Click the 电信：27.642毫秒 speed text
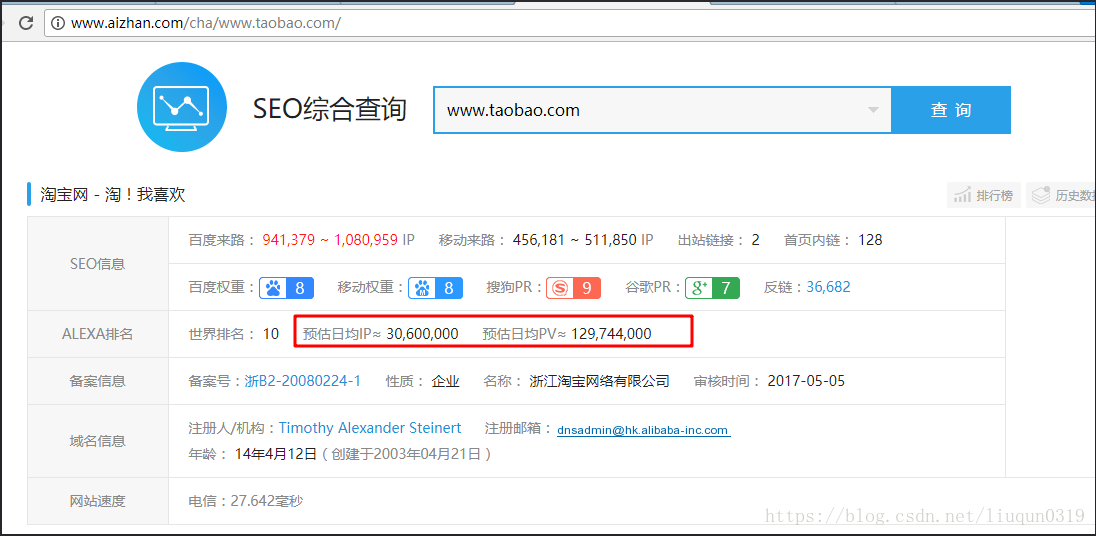1096x536 pixels. [x=246, y=501]
